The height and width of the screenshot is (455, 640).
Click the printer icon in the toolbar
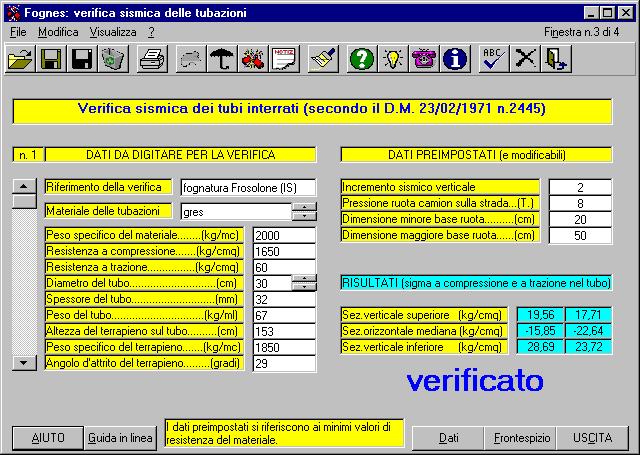click(x=152, y=60)
